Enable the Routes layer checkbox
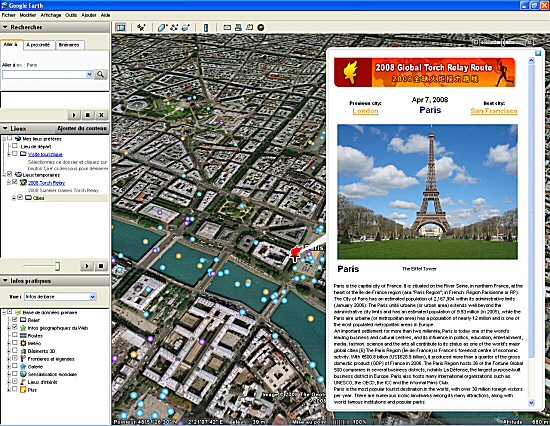Image resolution: width=550 pixels, height=426 pixels. (15, 335)
